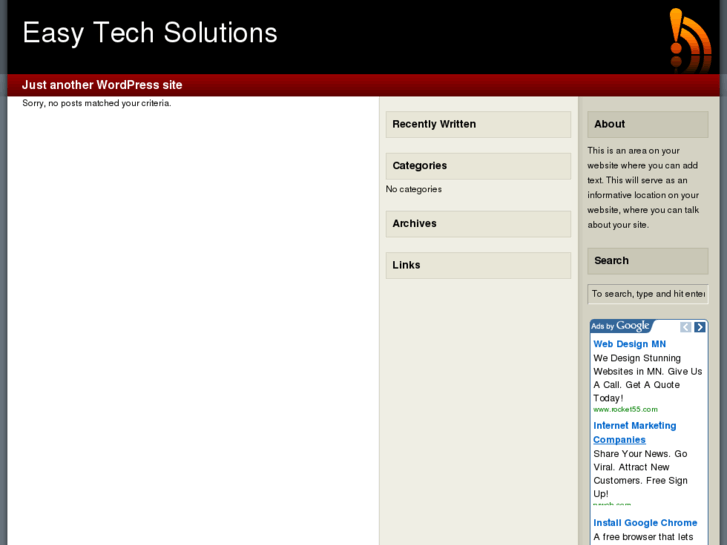This screenshot has width=727, height=545.
Task: Click the Ads by Google label
Action: (x=620, y=326)
